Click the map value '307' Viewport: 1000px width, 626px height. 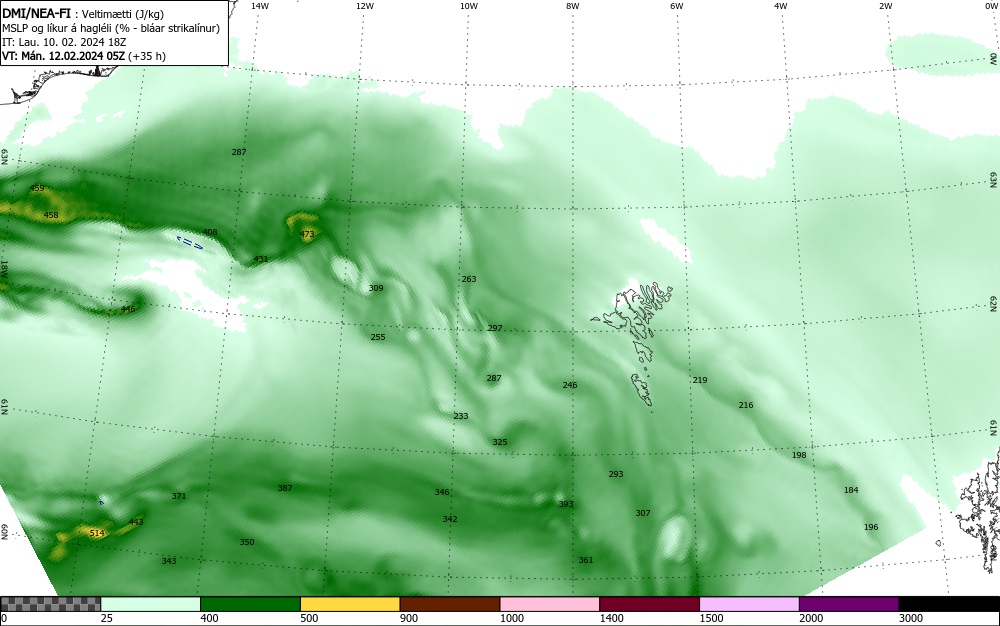point(642,513)
